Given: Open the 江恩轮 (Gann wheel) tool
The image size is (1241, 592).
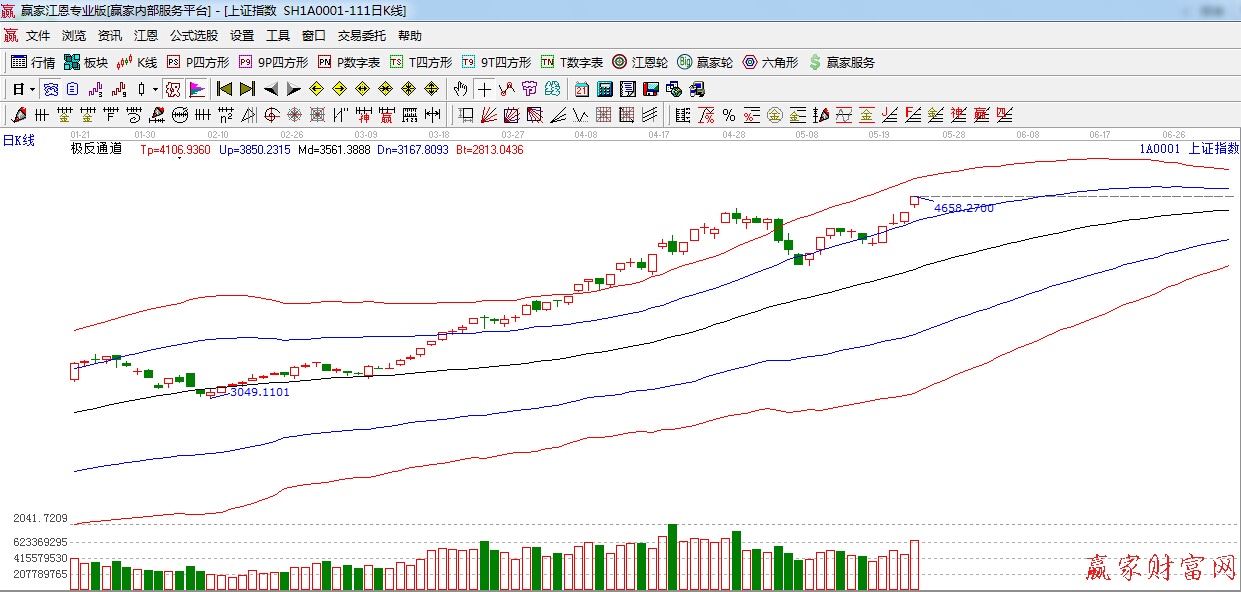Looking at the screenshot, I should [640, 62].
